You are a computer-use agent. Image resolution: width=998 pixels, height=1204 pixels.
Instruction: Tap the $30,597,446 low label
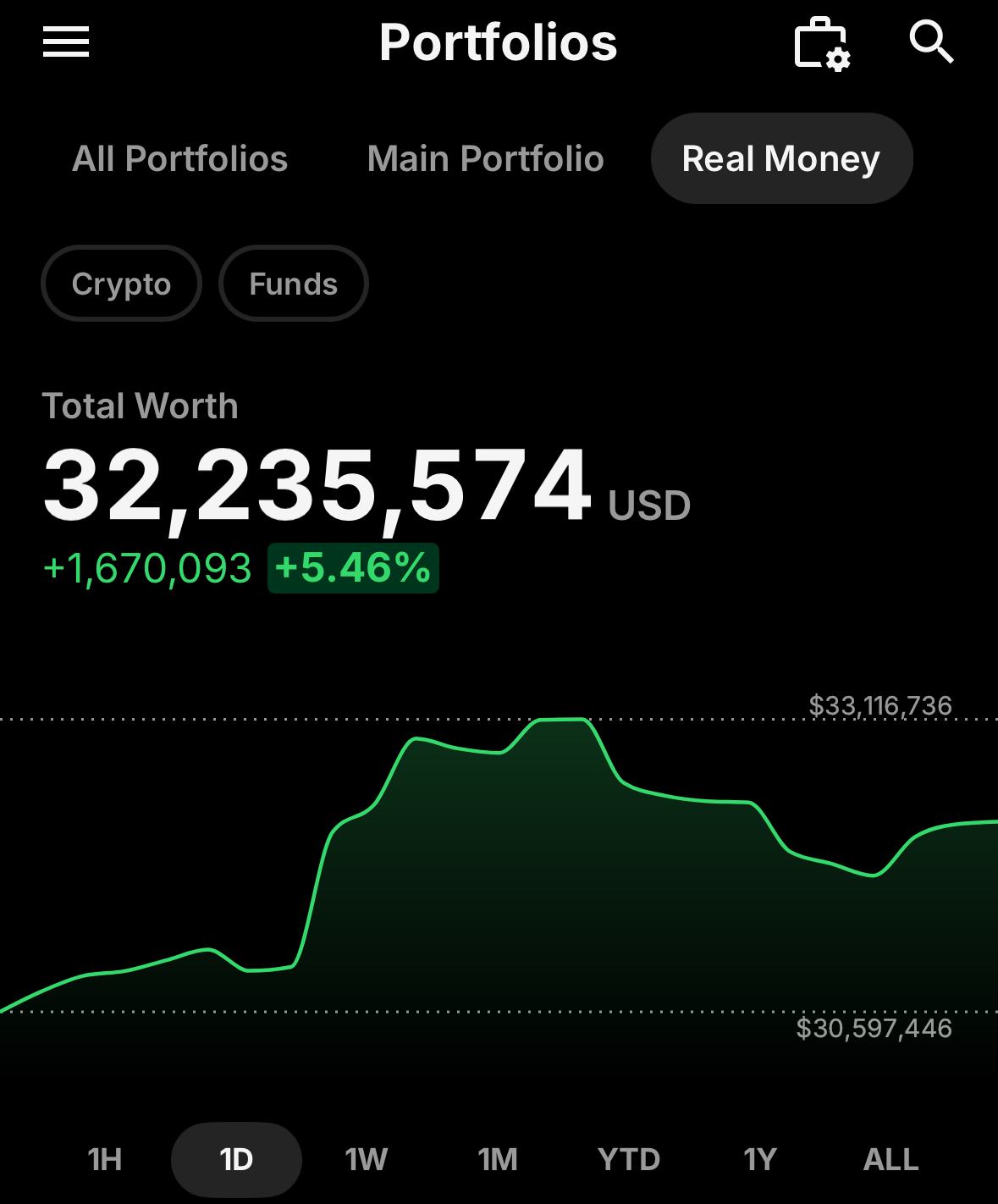pyautogui.click(x=874, y=1029)
